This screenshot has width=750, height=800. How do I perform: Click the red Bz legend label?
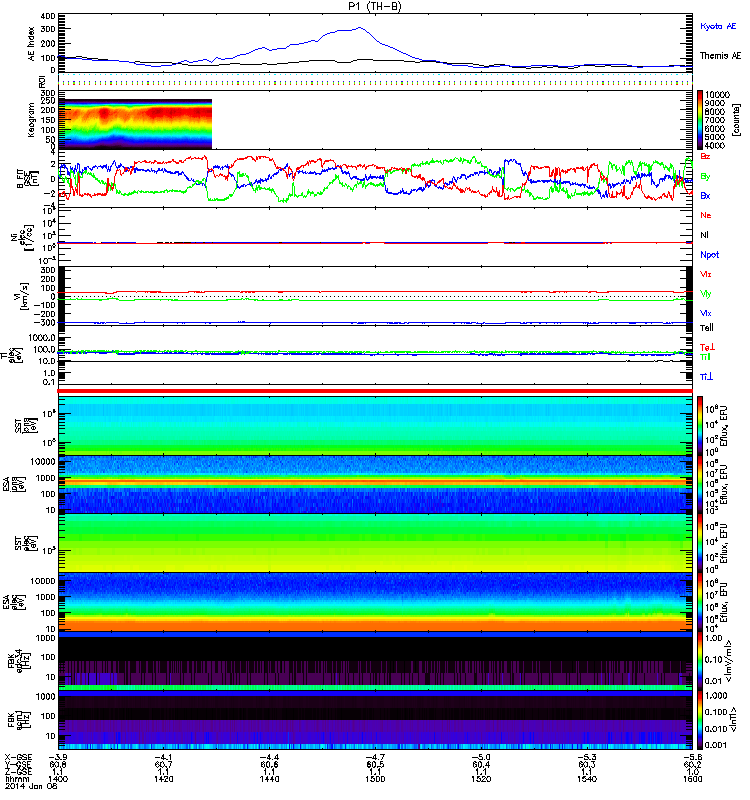click(x=705, y=156)
